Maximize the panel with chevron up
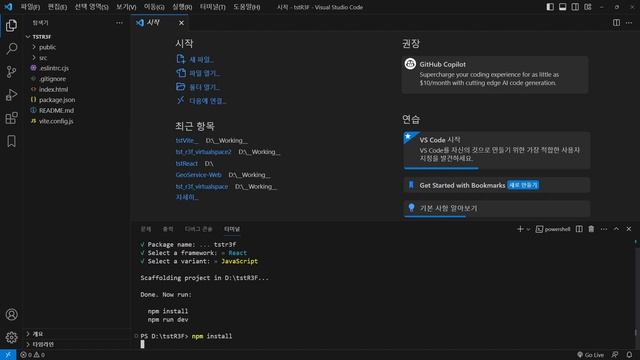This screenshot has width=640, height=360. tap(616, 229)
